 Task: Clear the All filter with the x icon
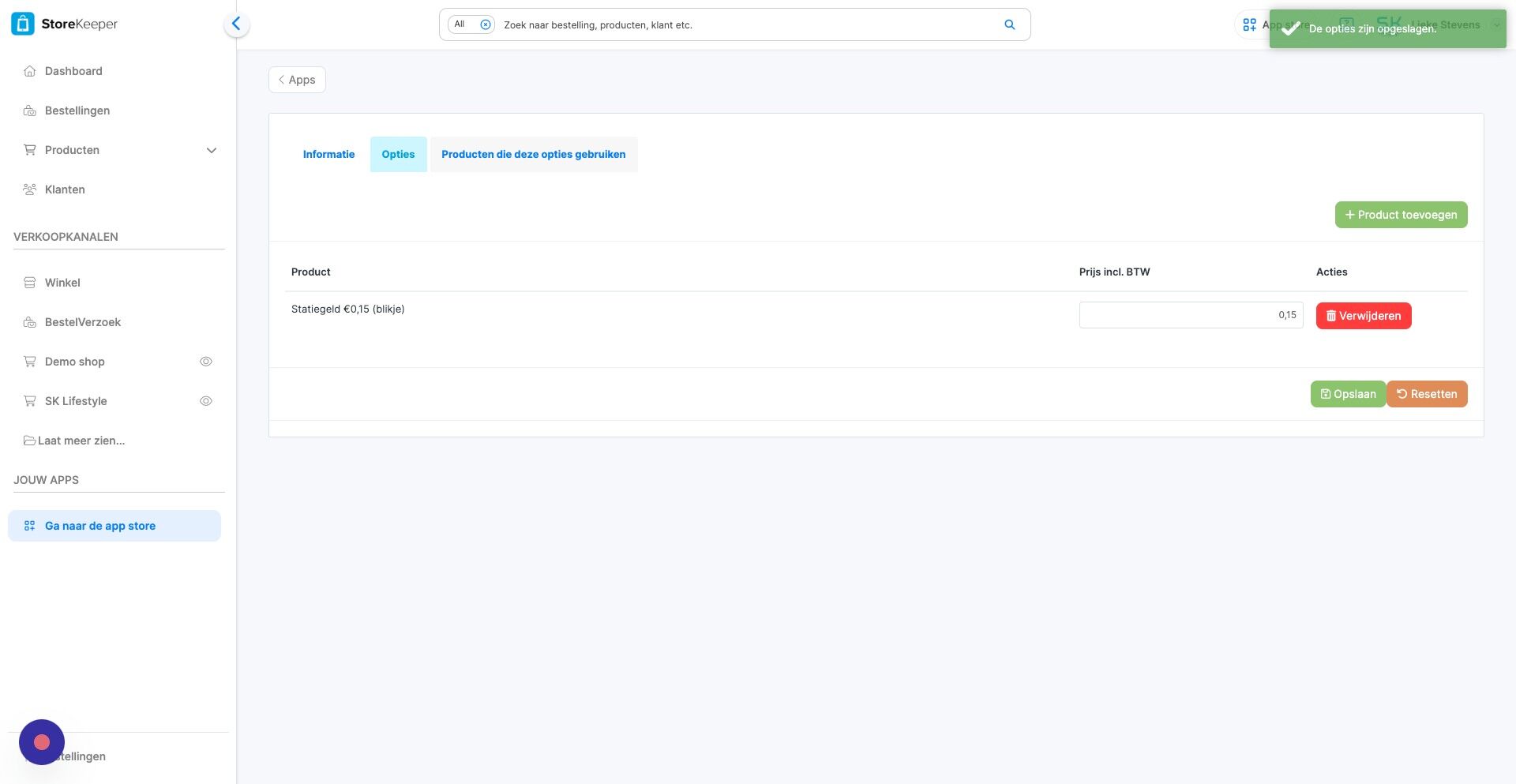(x=486, y=24)
